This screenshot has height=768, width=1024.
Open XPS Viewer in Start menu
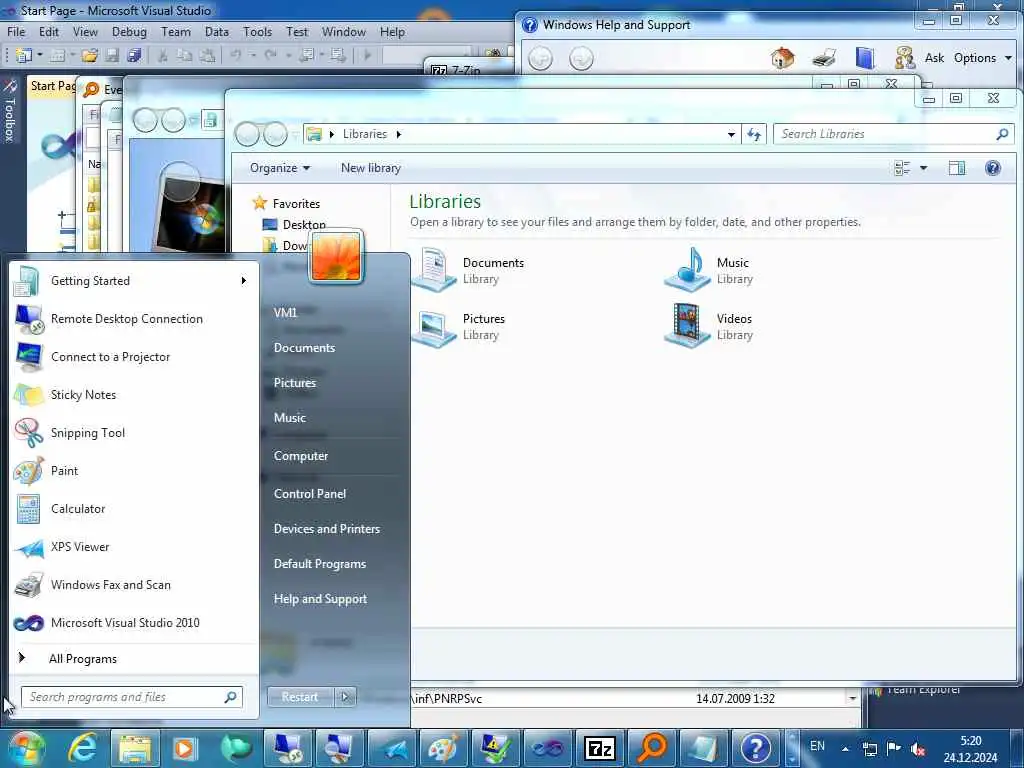tap(134, 547)
